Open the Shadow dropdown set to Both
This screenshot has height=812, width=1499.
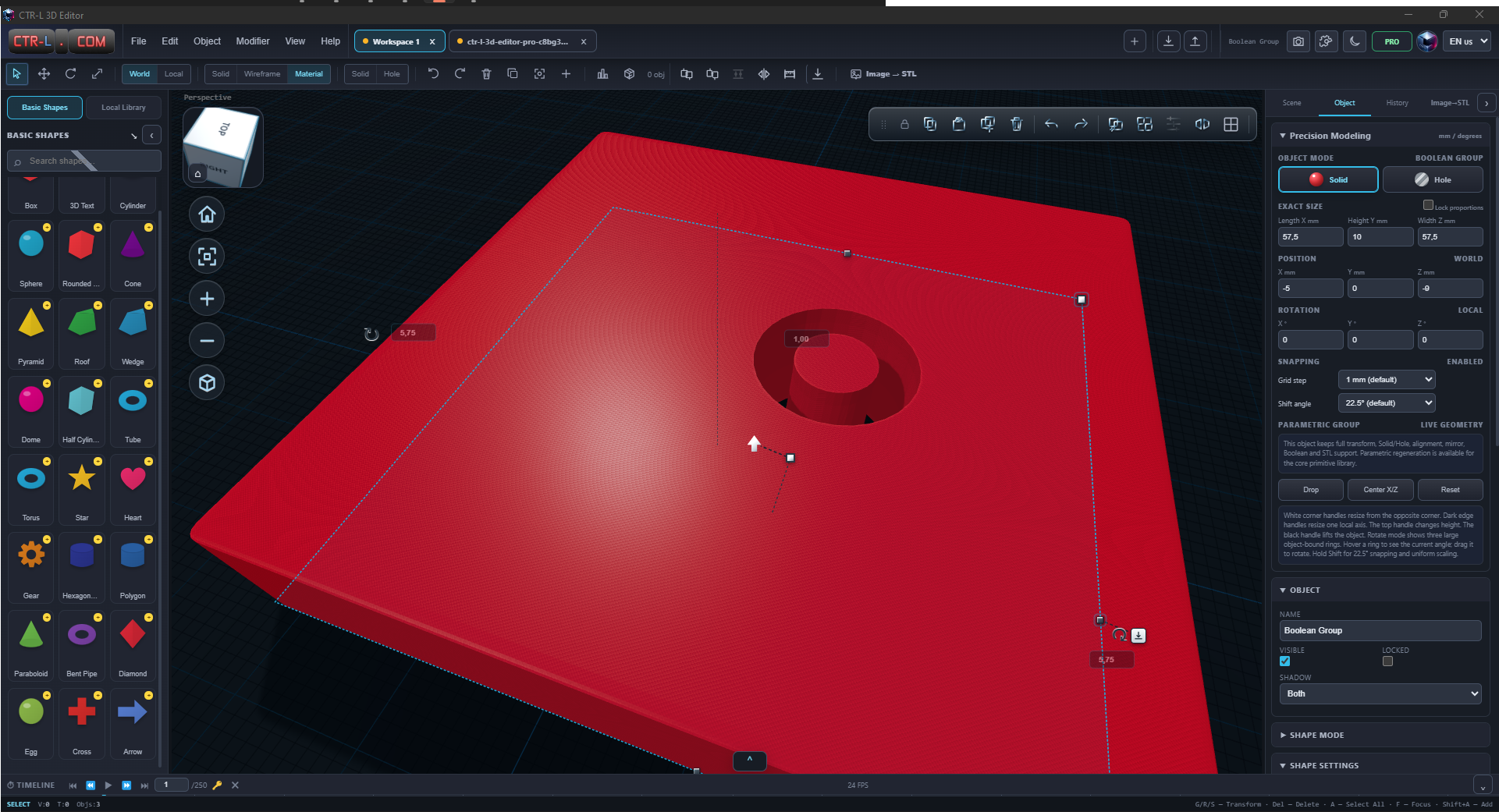pyautogui.click(x=1380, y=693)
